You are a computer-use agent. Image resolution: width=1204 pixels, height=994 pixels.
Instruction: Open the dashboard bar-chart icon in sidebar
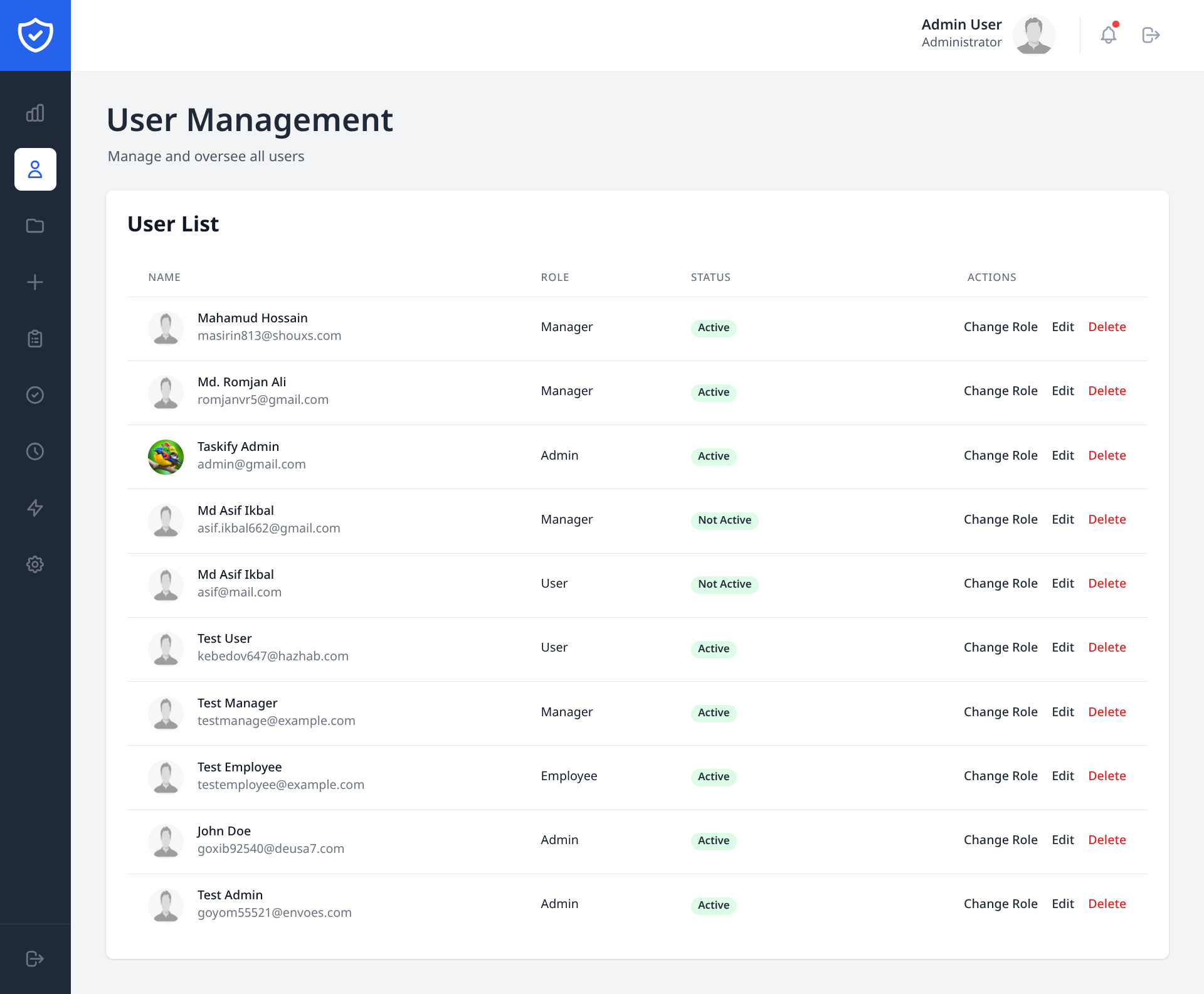35,114
